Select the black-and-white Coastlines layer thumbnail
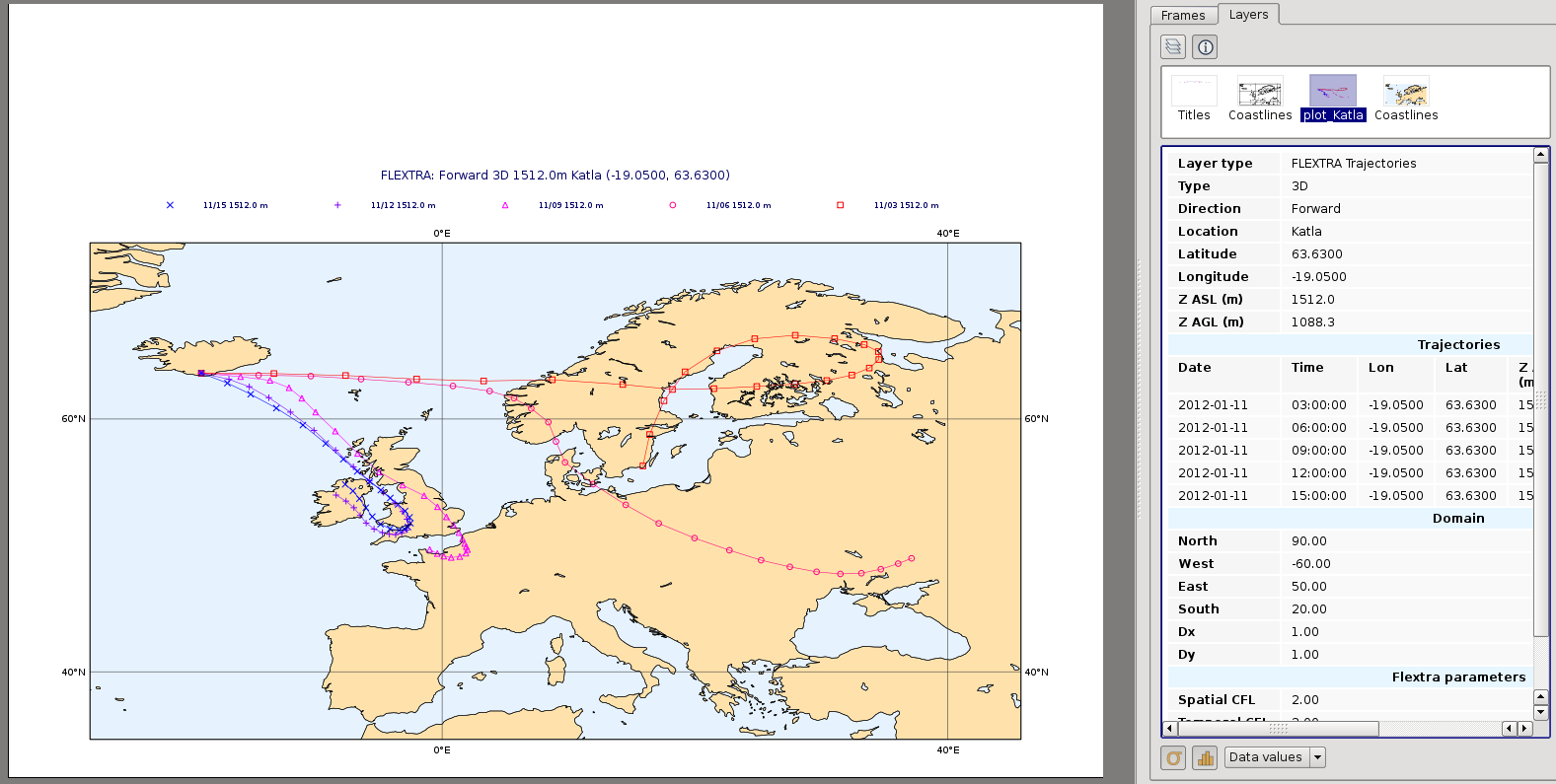This screenshot has height=784, width=1556. pyautogui.click(x=1260, y=99)
